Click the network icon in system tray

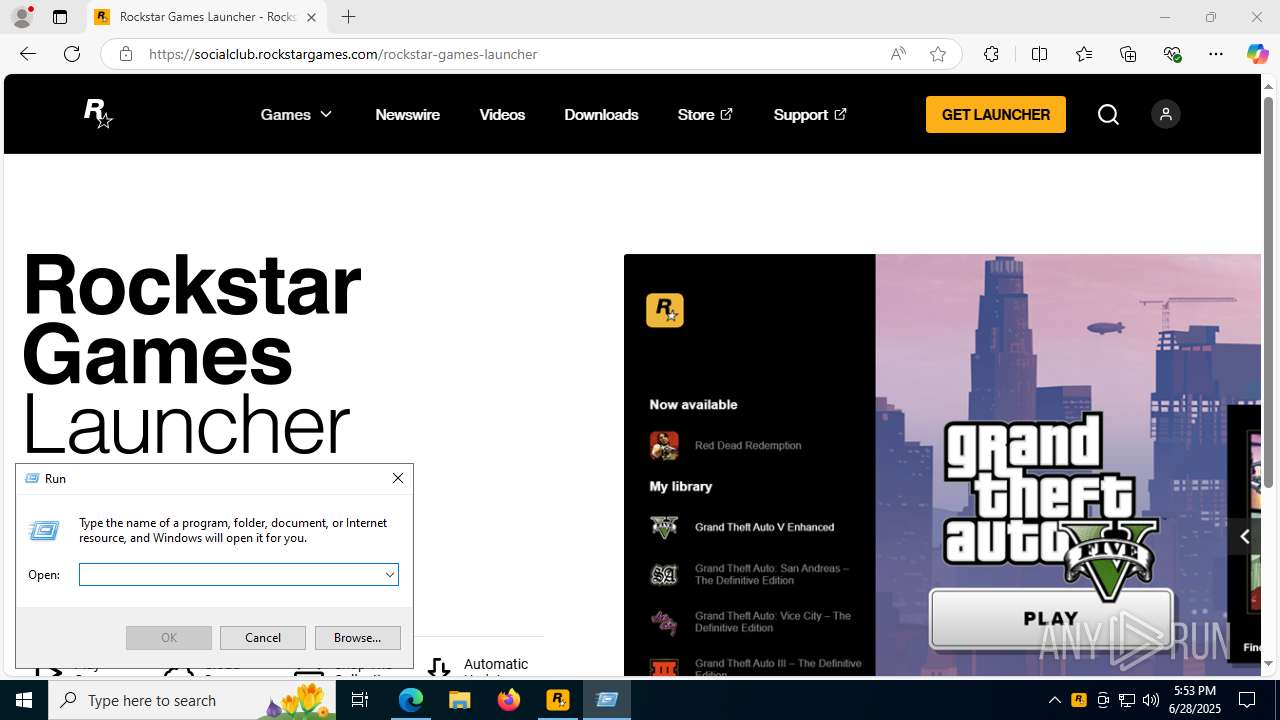[x=1127, y=700]
